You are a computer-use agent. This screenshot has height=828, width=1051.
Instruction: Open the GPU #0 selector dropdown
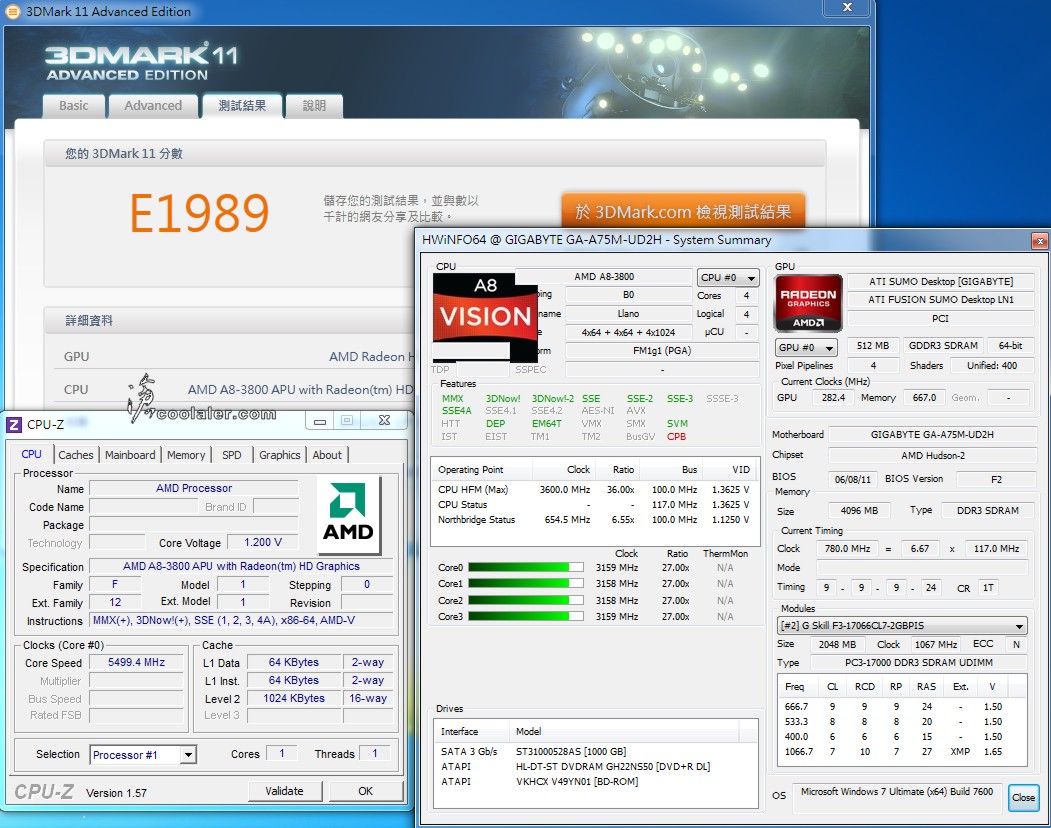[x=806, y=347]
